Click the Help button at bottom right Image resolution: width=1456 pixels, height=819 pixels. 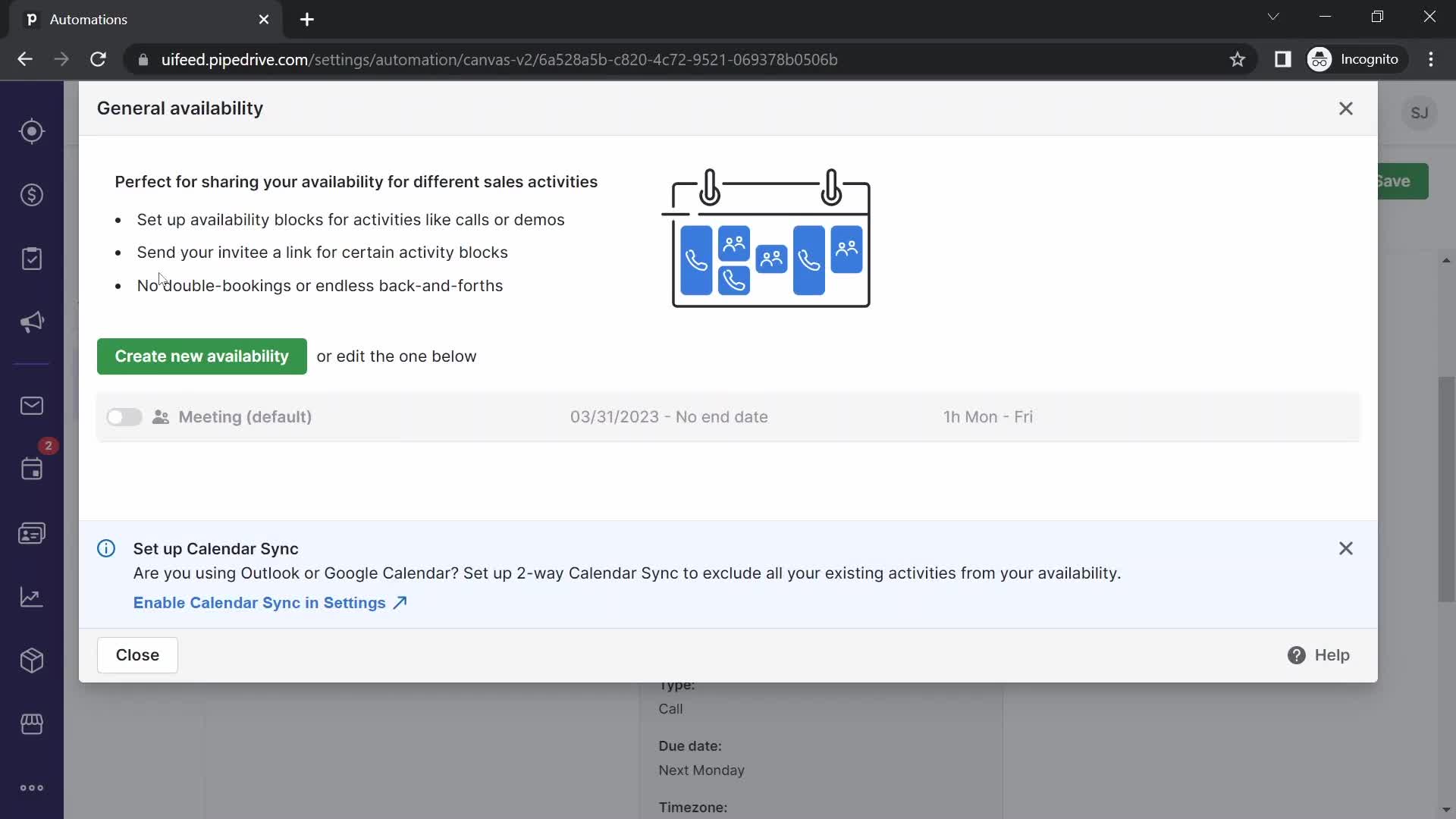click(1319, 655)
